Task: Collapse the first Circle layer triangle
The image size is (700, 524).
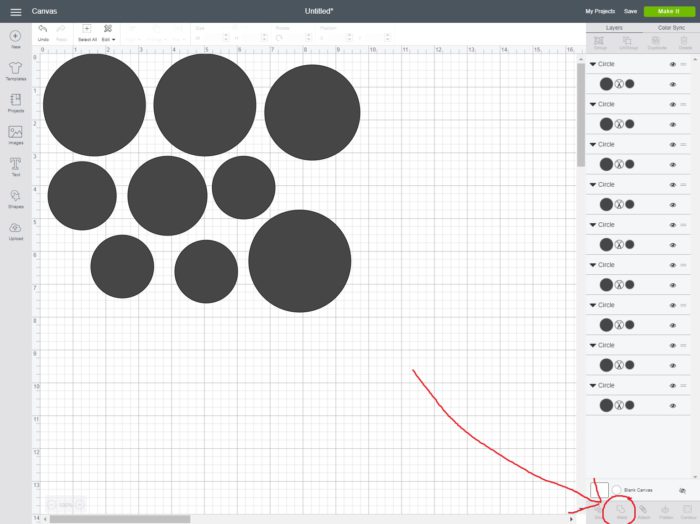Action: pyautogui.click(x=593, y=64)
